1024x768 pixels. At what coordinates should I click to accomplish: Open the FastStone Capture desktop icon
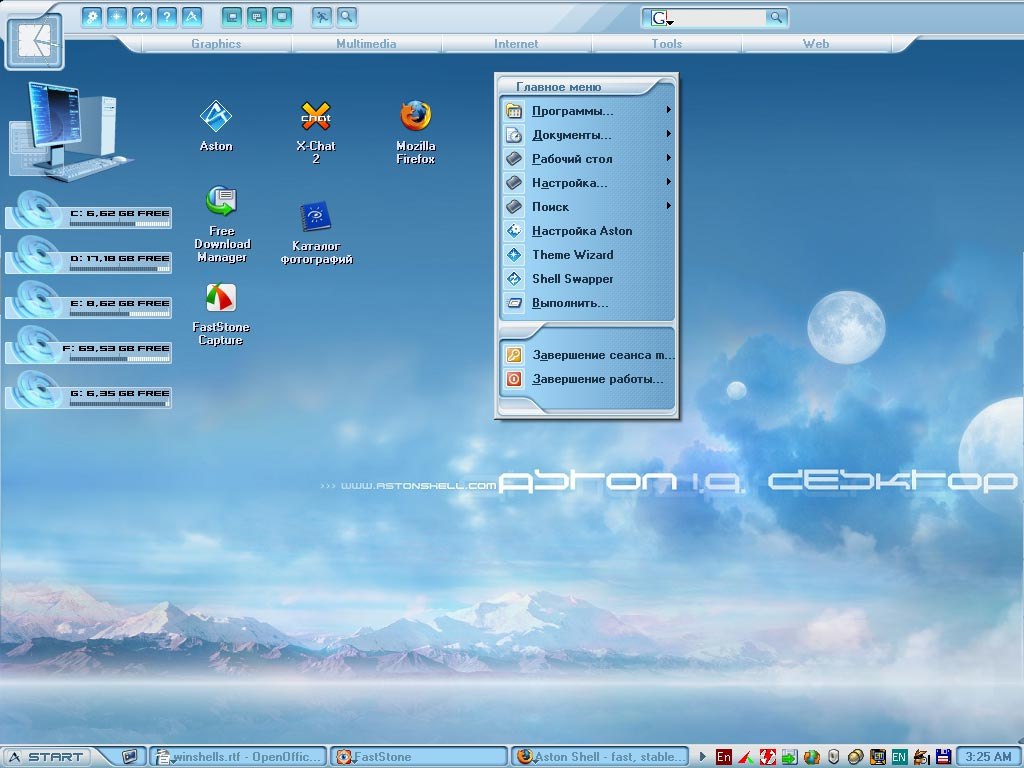pyautogui.click(x=221, y=314)
